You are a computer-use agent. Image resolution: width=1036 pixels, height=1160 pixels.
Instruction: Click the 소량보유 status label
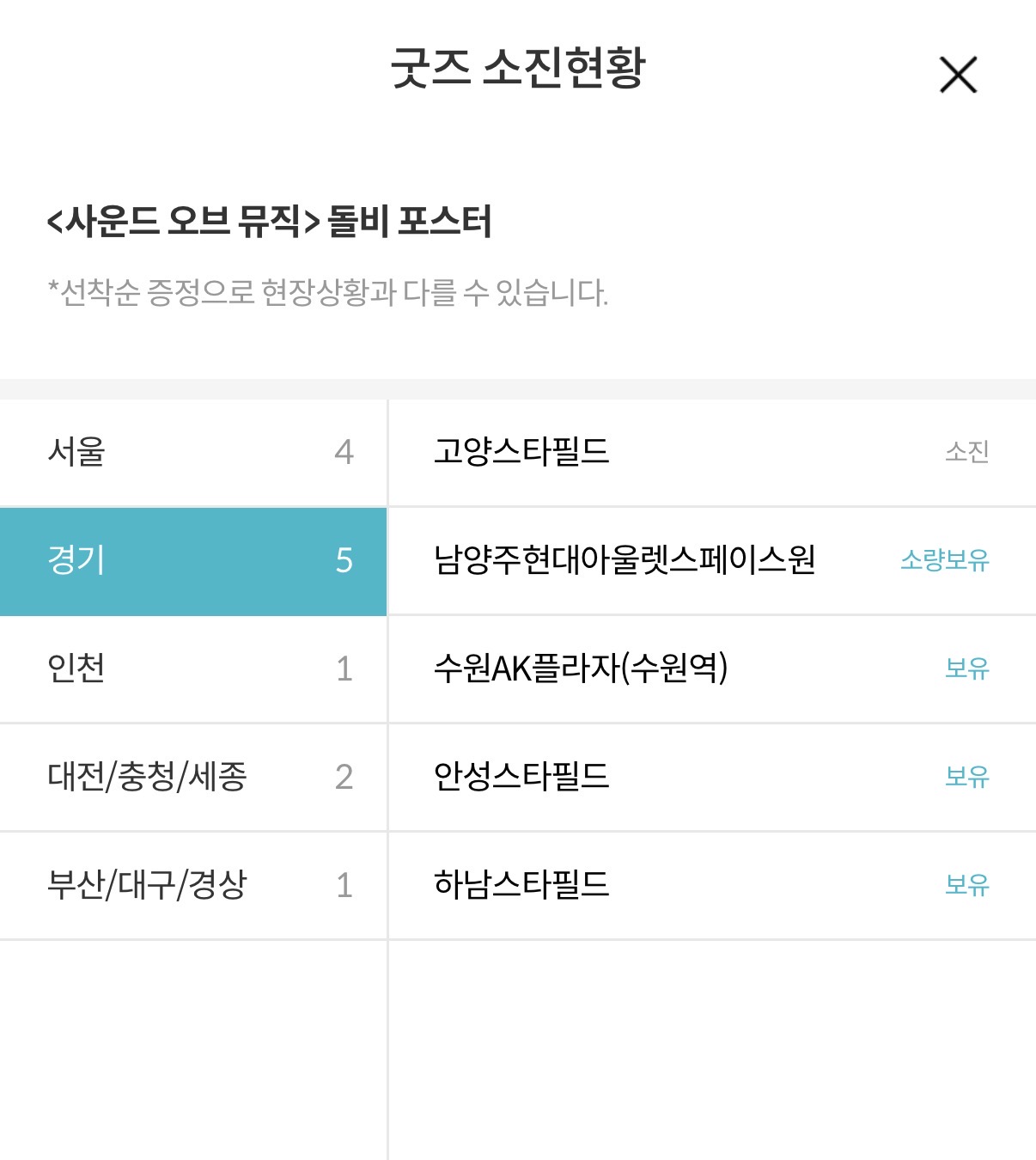pyautogui.click(x=945, y=560)
